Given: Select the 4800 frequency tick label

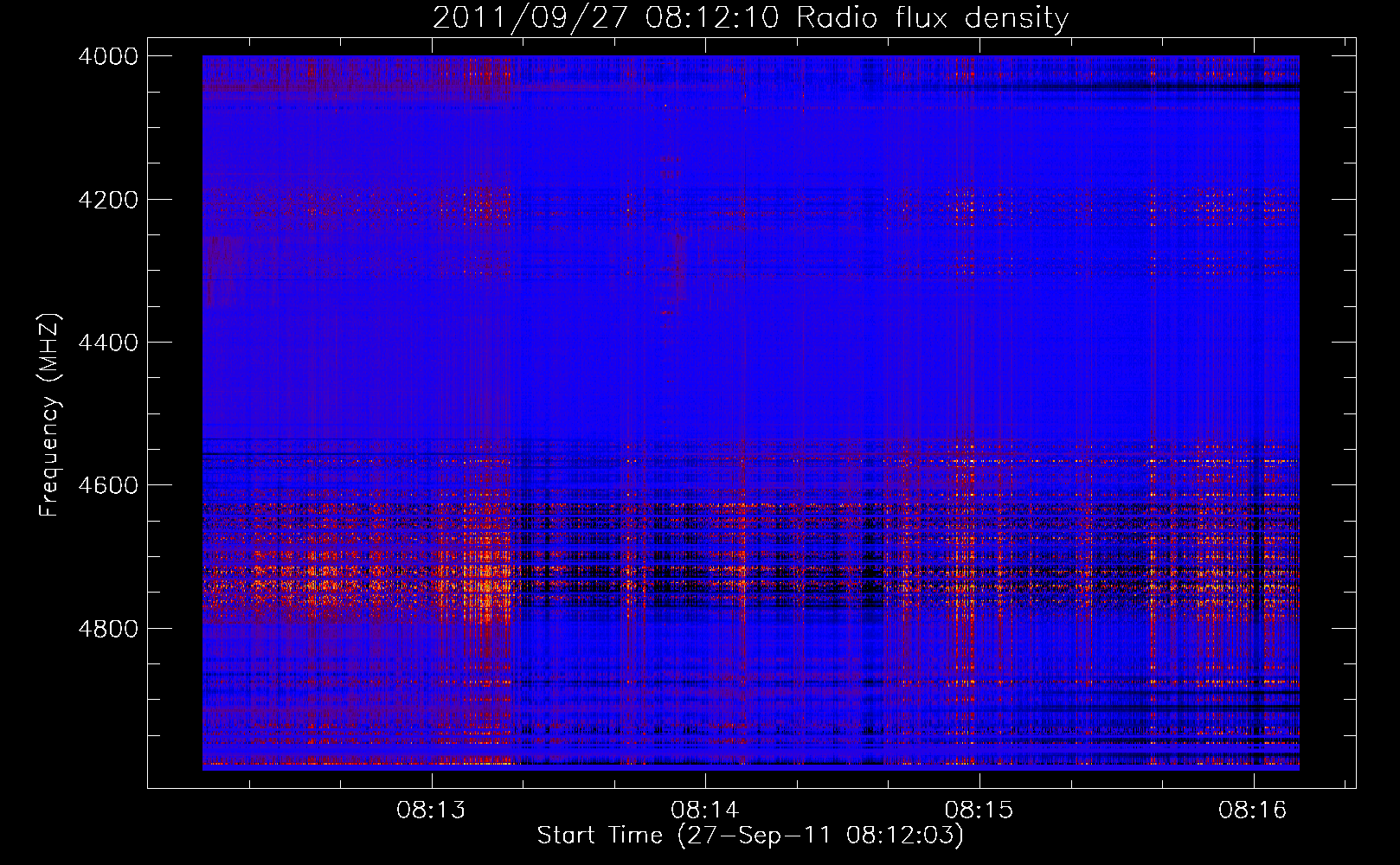Looking at the screenshot, I should [x=108, y=629].
